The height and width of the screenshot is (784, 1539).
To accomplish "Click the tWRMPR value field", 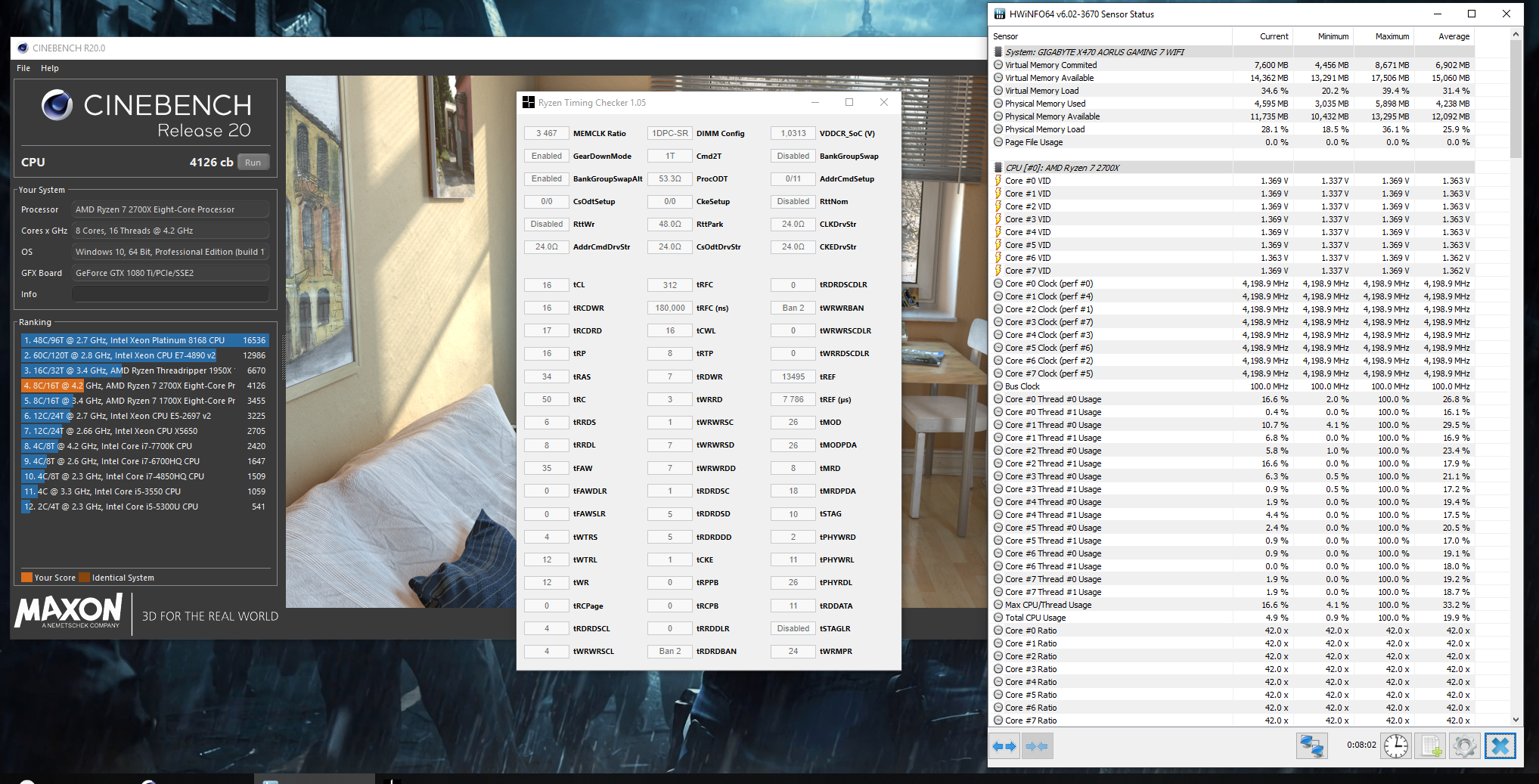I will click(793, 651).
